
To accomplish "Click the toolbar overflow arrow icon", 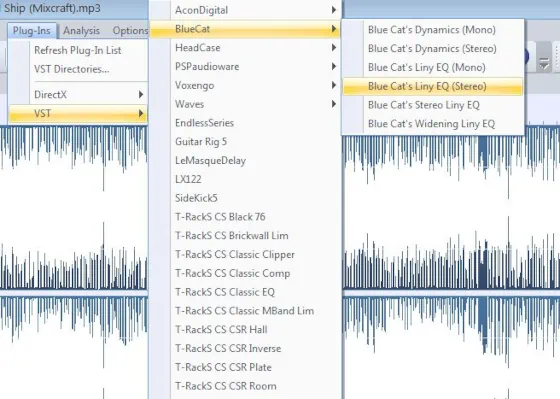I will coord(544,63).
